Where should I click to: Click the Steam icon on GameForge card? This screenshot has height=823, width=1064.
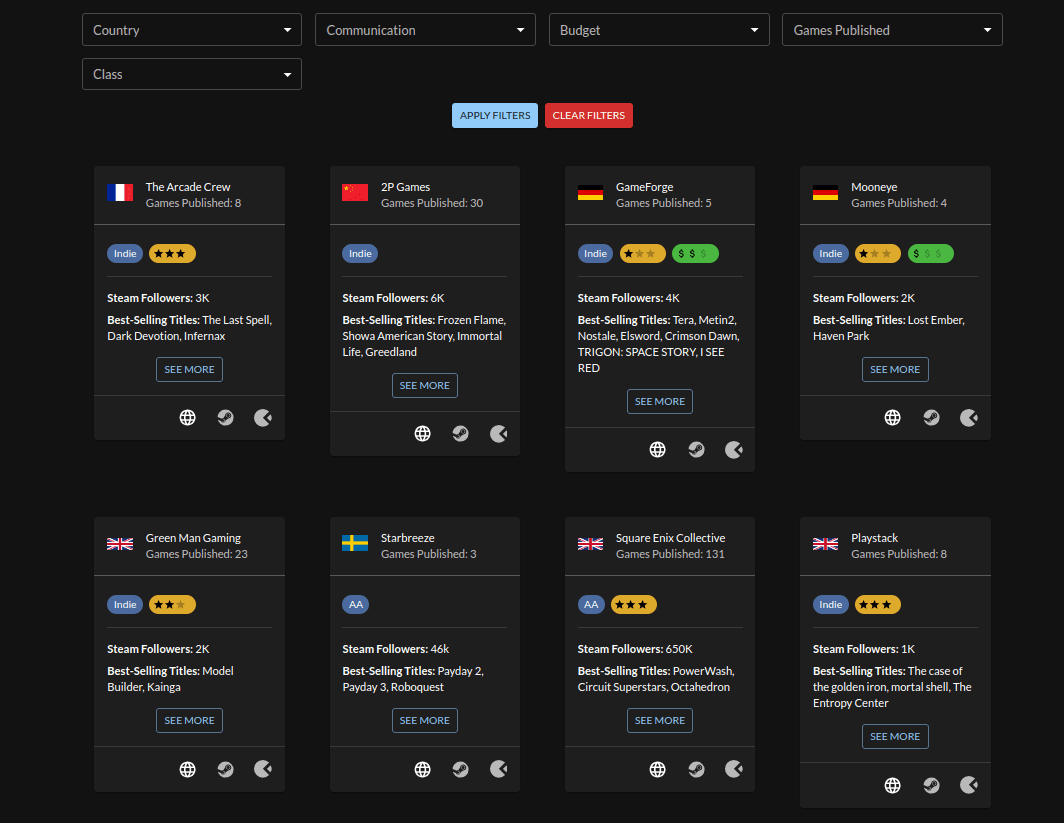(696, 450)
